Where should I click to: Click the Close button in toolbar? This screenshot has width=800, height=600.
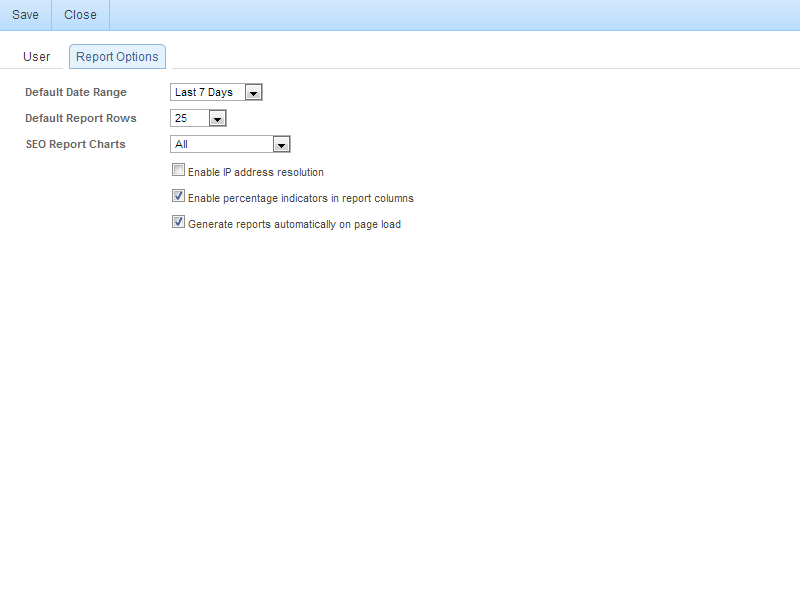coord(80,15)
